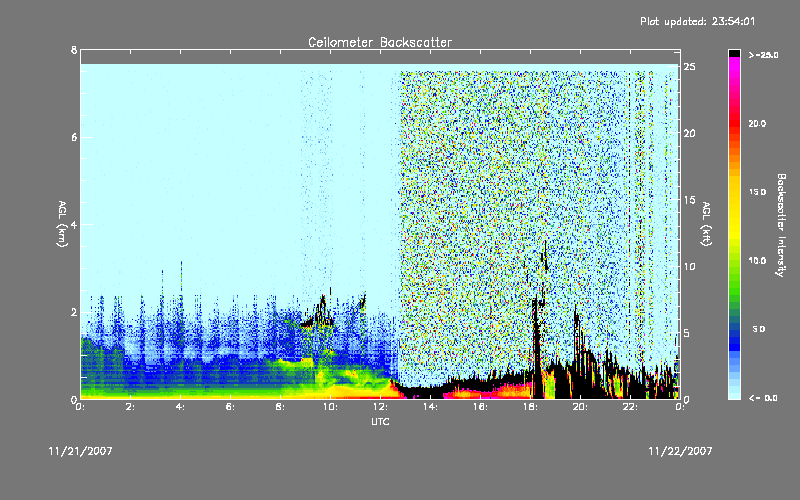
Task: Click the UTC axis label
Action: (380, 421)
